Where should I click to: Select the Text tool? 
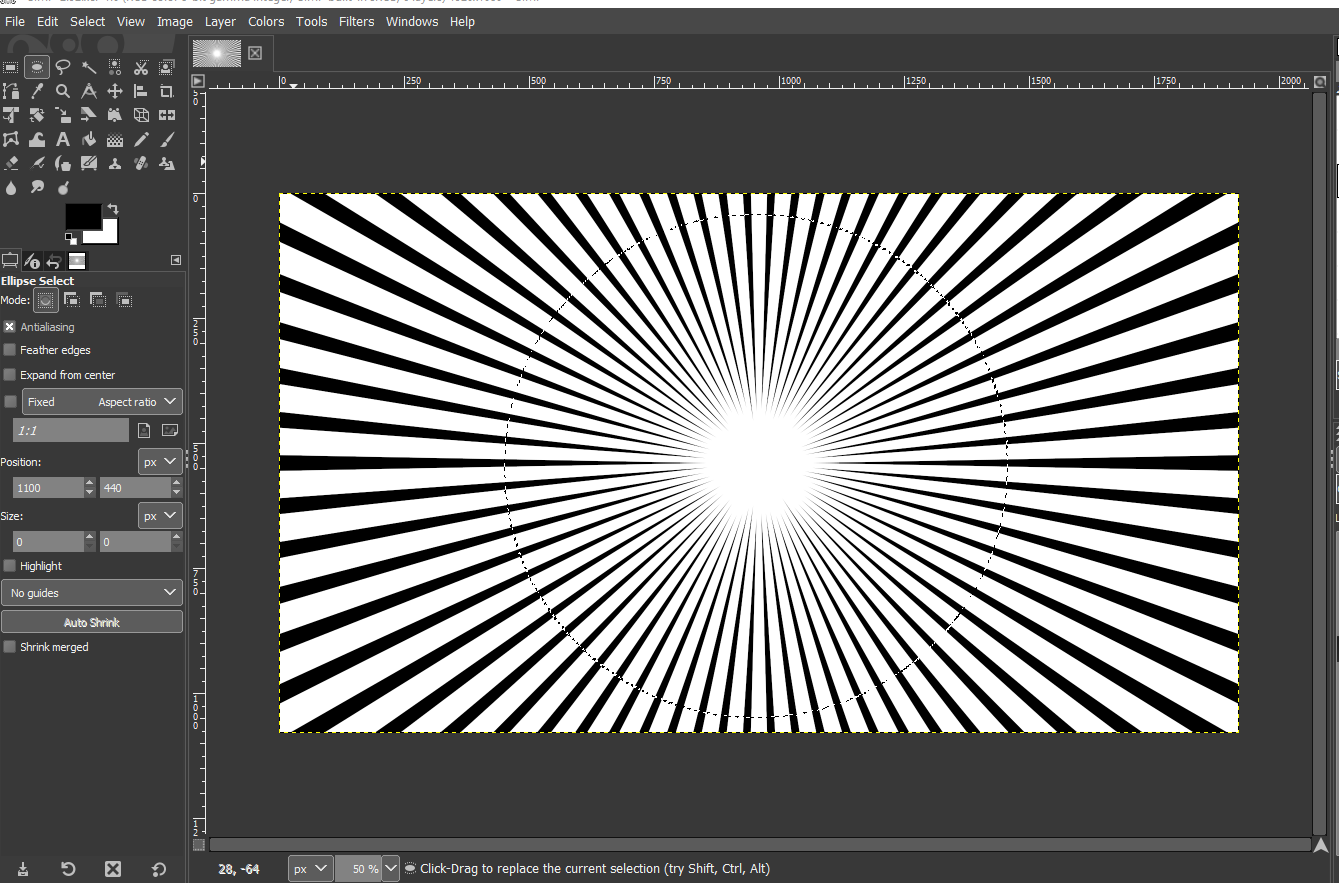[x=63, y=140]
